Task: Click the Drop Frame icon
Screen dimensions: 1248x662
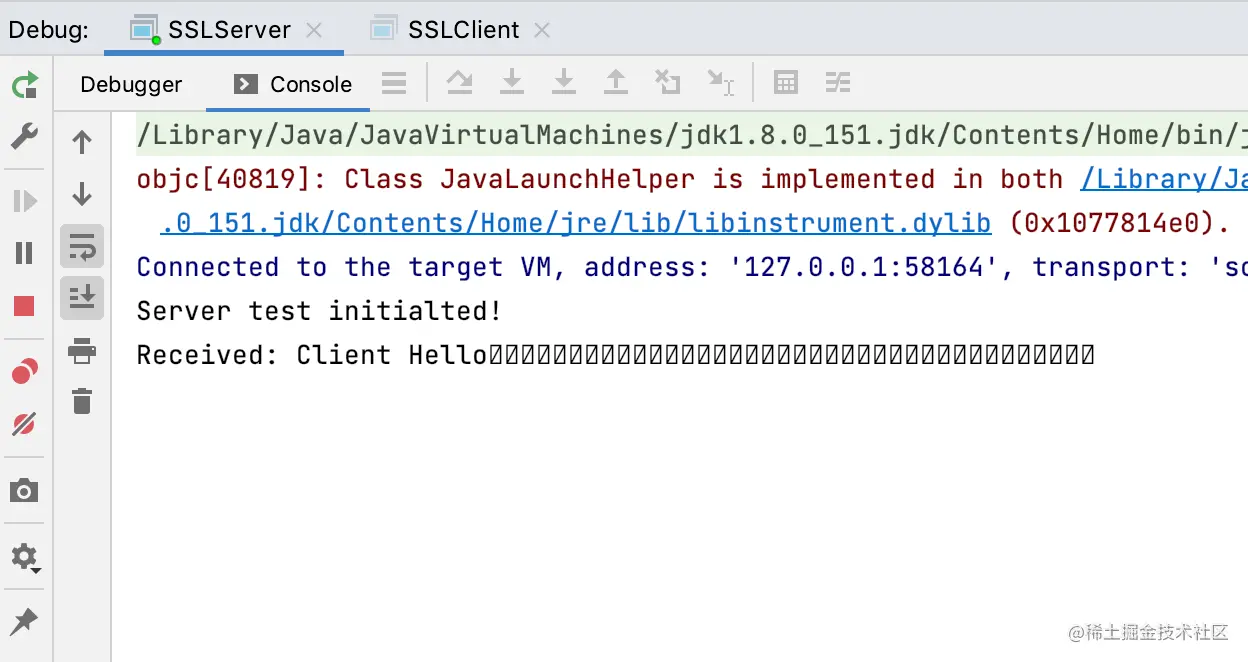Action: [x=667, y=82]
